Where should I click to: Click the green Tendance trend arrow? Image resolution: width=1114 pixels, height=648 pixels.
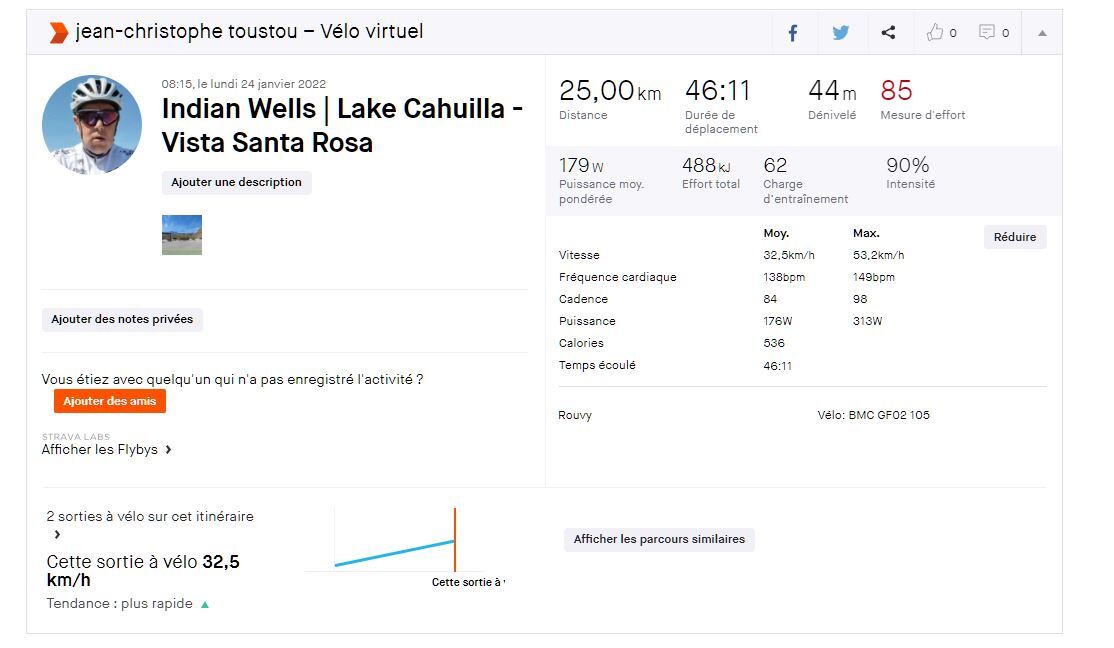pyautogui.click(x=205, y=604)
